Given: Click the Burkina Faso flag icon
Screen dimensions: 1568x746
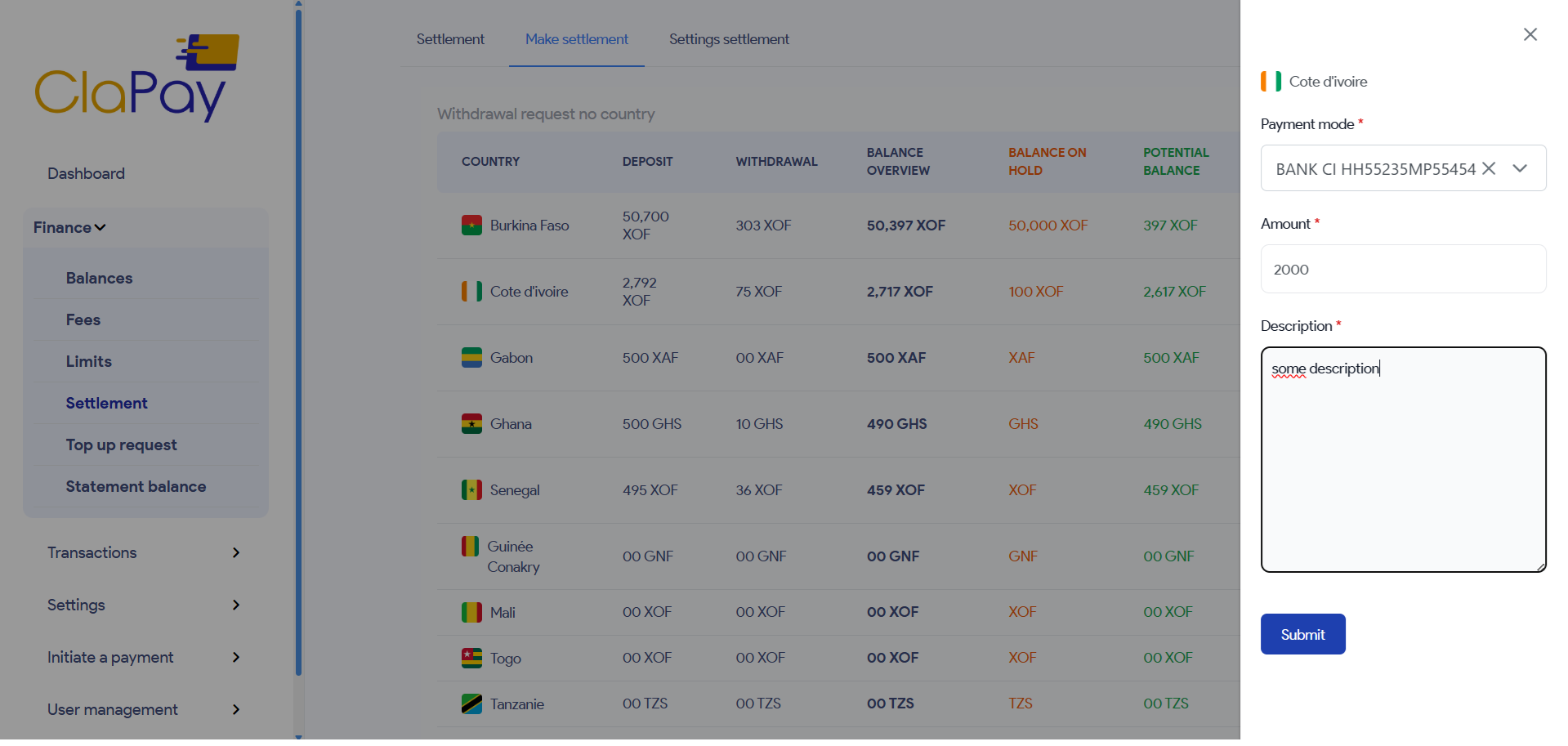Looking at the screenshot, I should click(x=471, y=226).
